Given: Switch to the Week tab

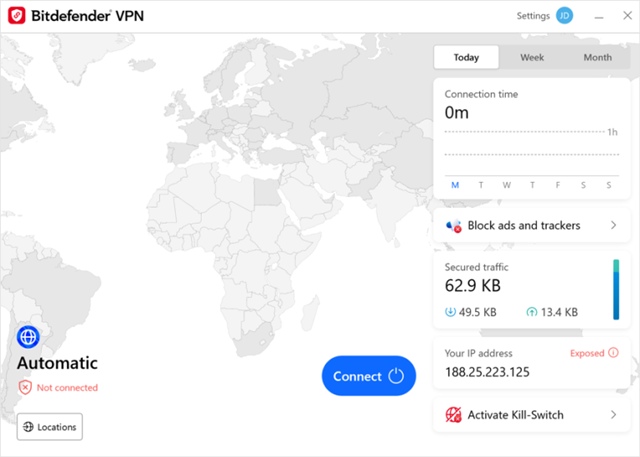Looking at the screenshot, I should point(532,57).
